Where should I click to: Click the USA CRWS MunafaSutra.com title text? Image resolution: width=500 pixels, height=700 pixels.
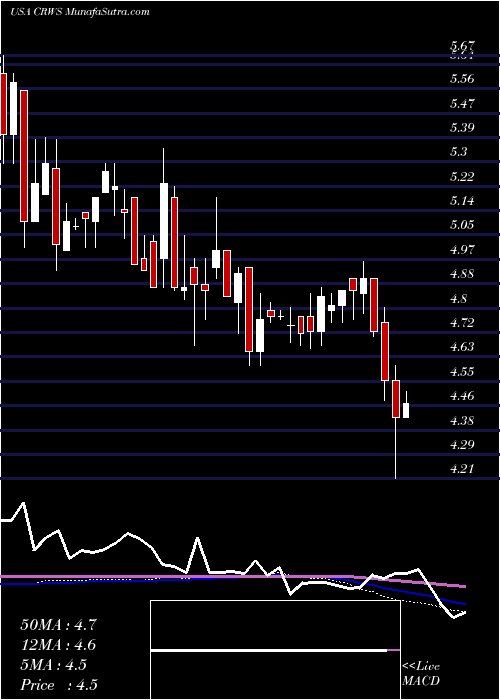pos(79,12)
